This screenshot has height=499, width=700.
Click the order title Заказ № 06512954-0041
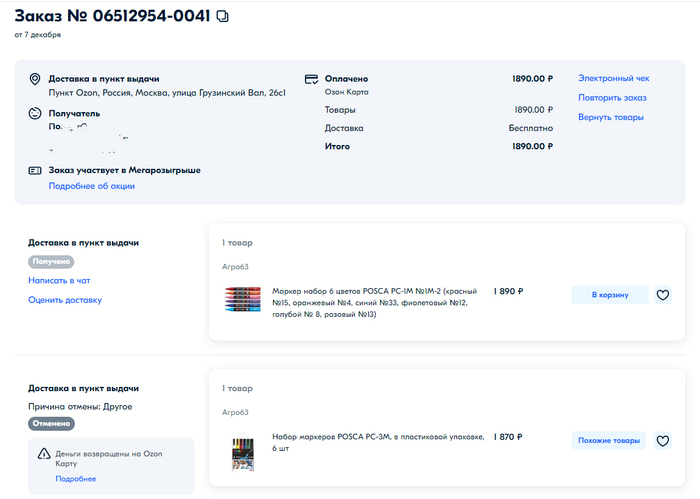click(112, 16)
